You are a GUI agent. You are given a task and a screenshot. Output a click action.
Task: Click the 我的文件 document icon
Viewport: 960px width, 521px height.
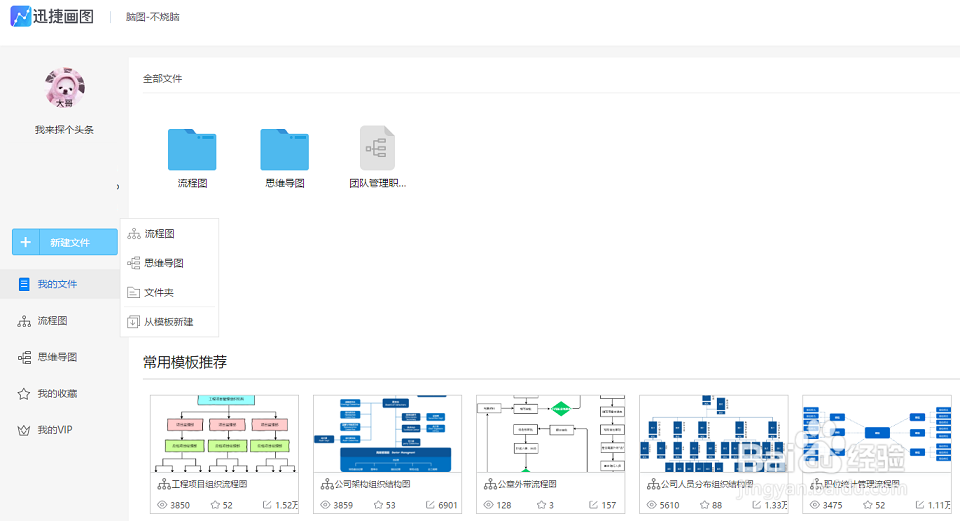(x=24, y=284)
